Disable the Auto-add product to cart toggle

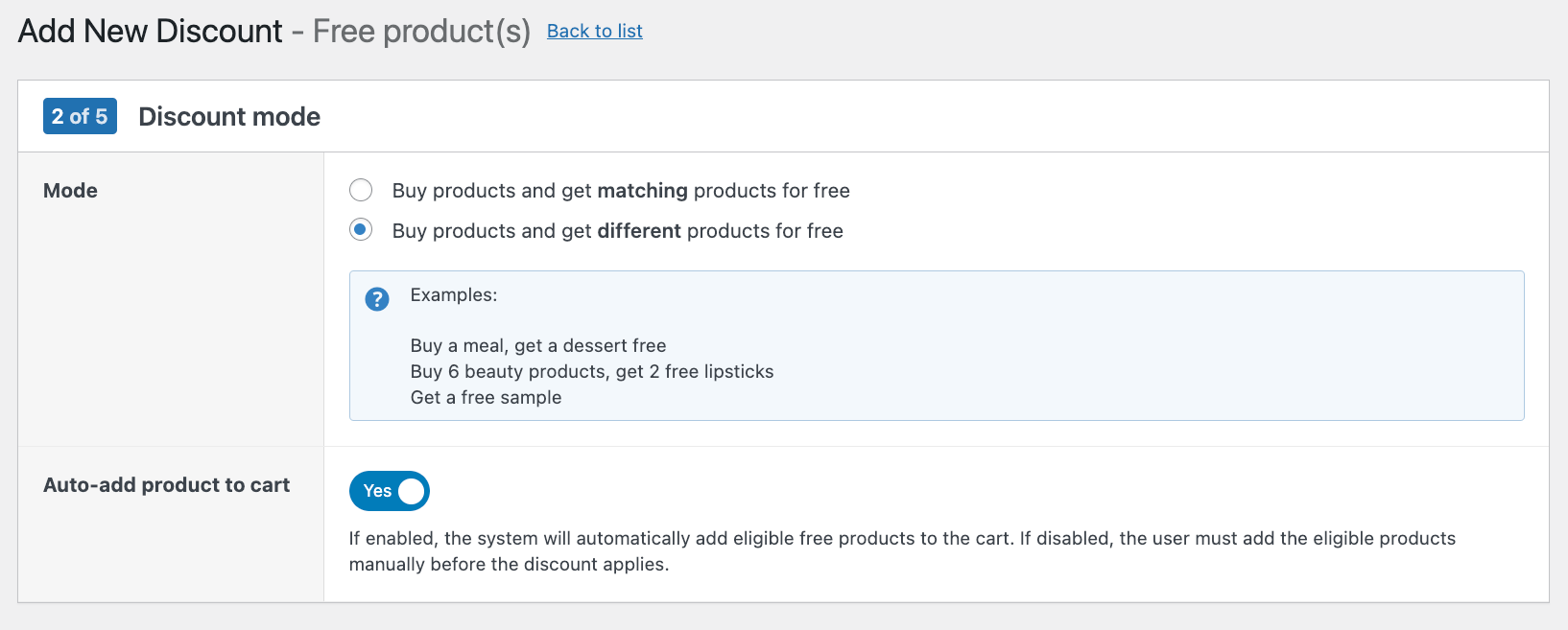pos(389,491)
